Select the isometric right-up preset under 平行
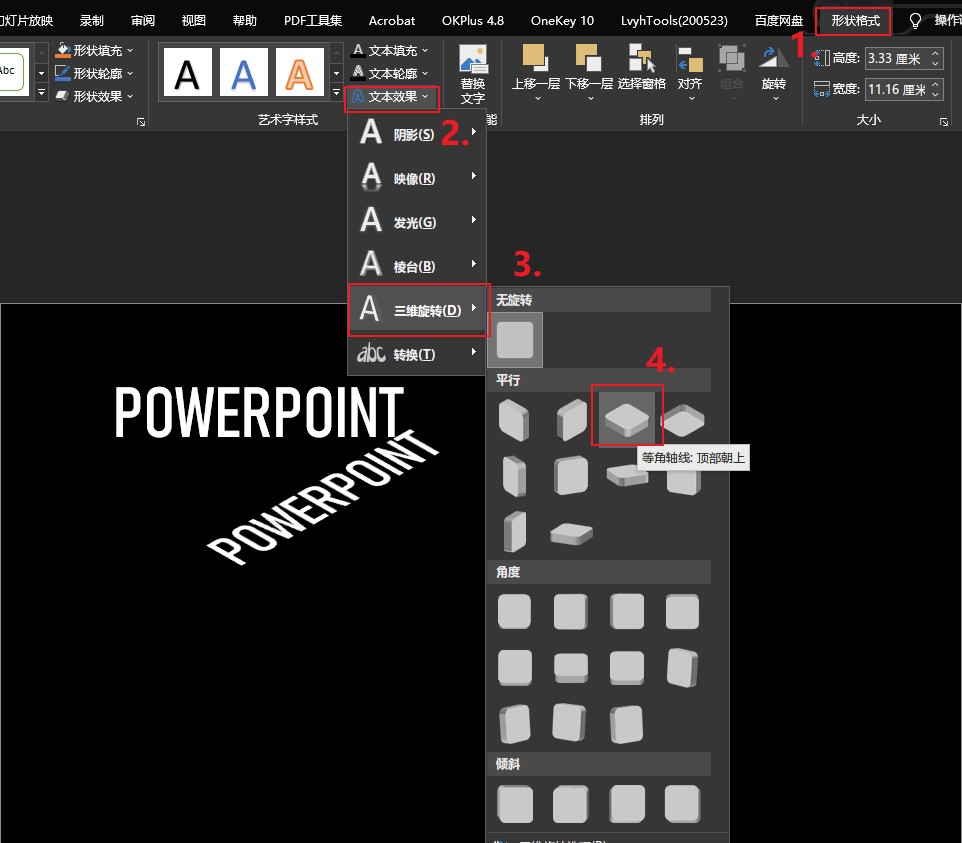 [571, 420]
